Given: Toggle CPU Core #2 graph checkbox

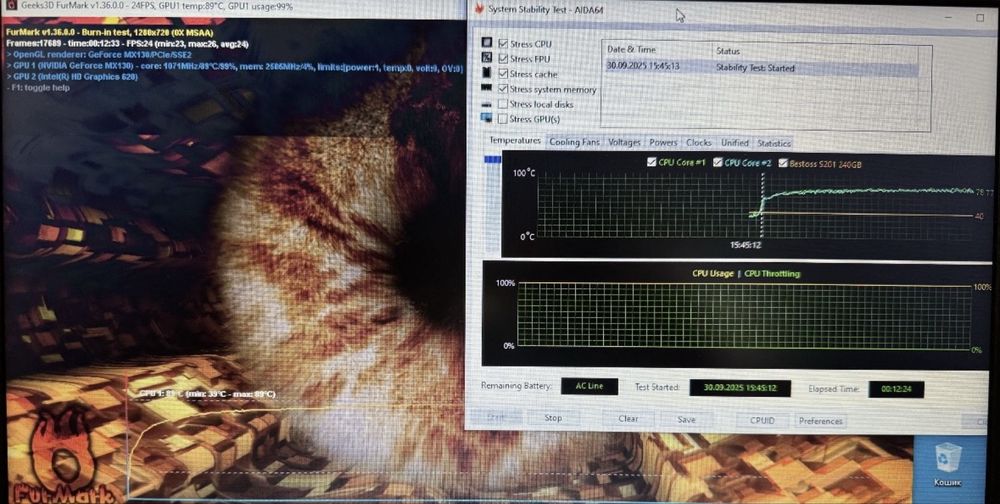Looking at the screenshot, I should click(x=717, y=163).
